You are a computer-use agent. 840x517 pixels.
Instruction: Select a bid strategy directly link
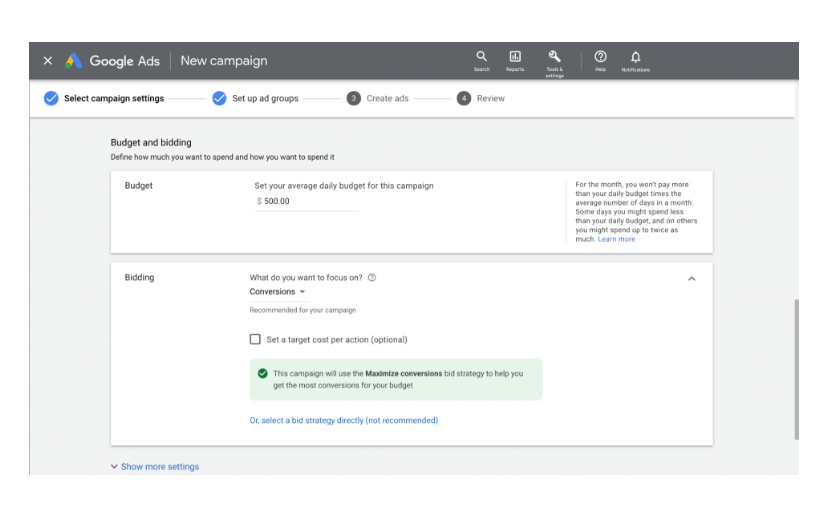tap(344, 420)
